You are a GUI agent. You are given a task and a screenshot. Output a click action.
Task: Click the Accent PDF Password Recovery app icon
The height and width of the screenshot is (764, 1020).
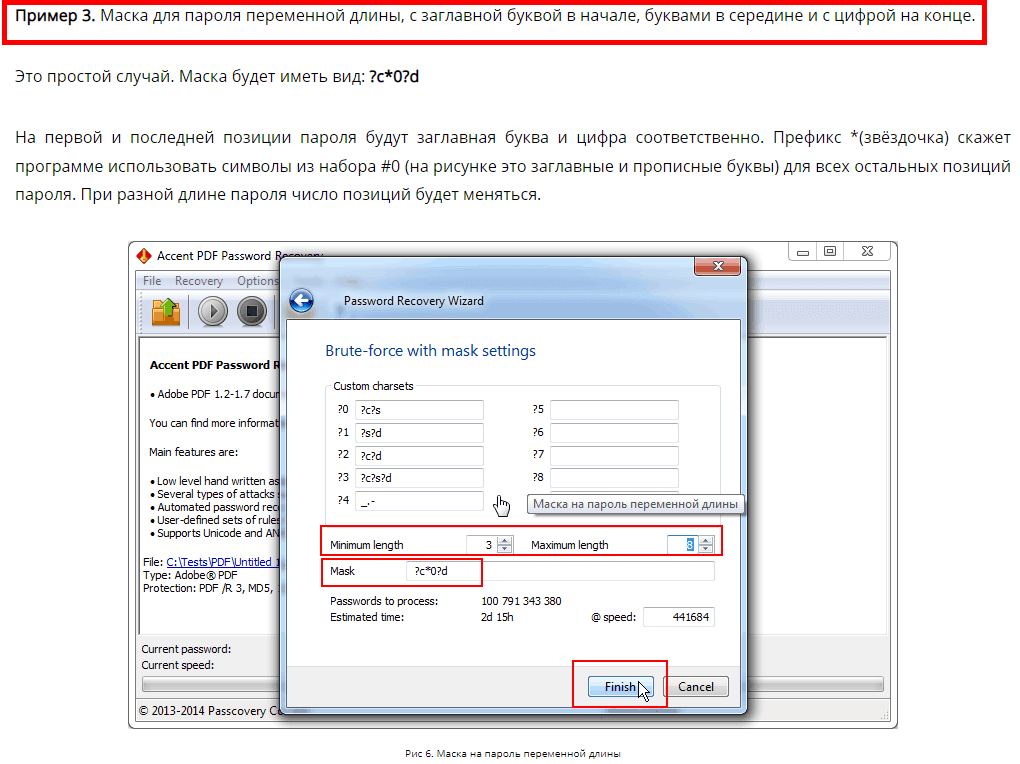click(144, 256)
